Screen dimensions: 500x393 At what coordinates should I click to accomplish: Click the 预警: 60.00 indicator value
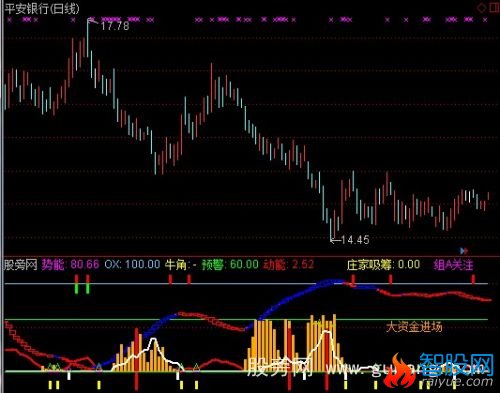click(x=230, y=265)
